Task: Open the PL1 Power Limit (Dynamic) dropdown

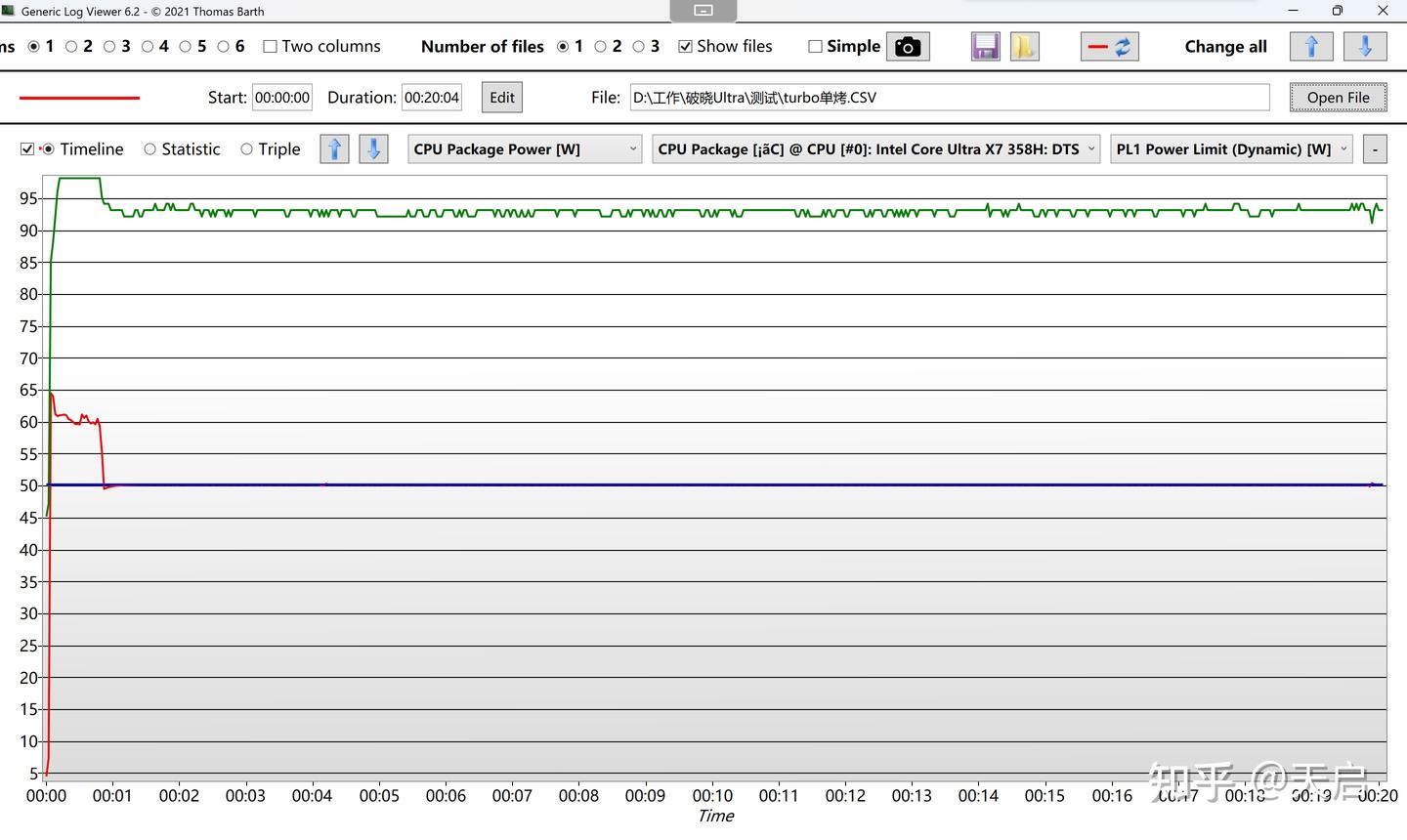Action: tap(1231, 149)
